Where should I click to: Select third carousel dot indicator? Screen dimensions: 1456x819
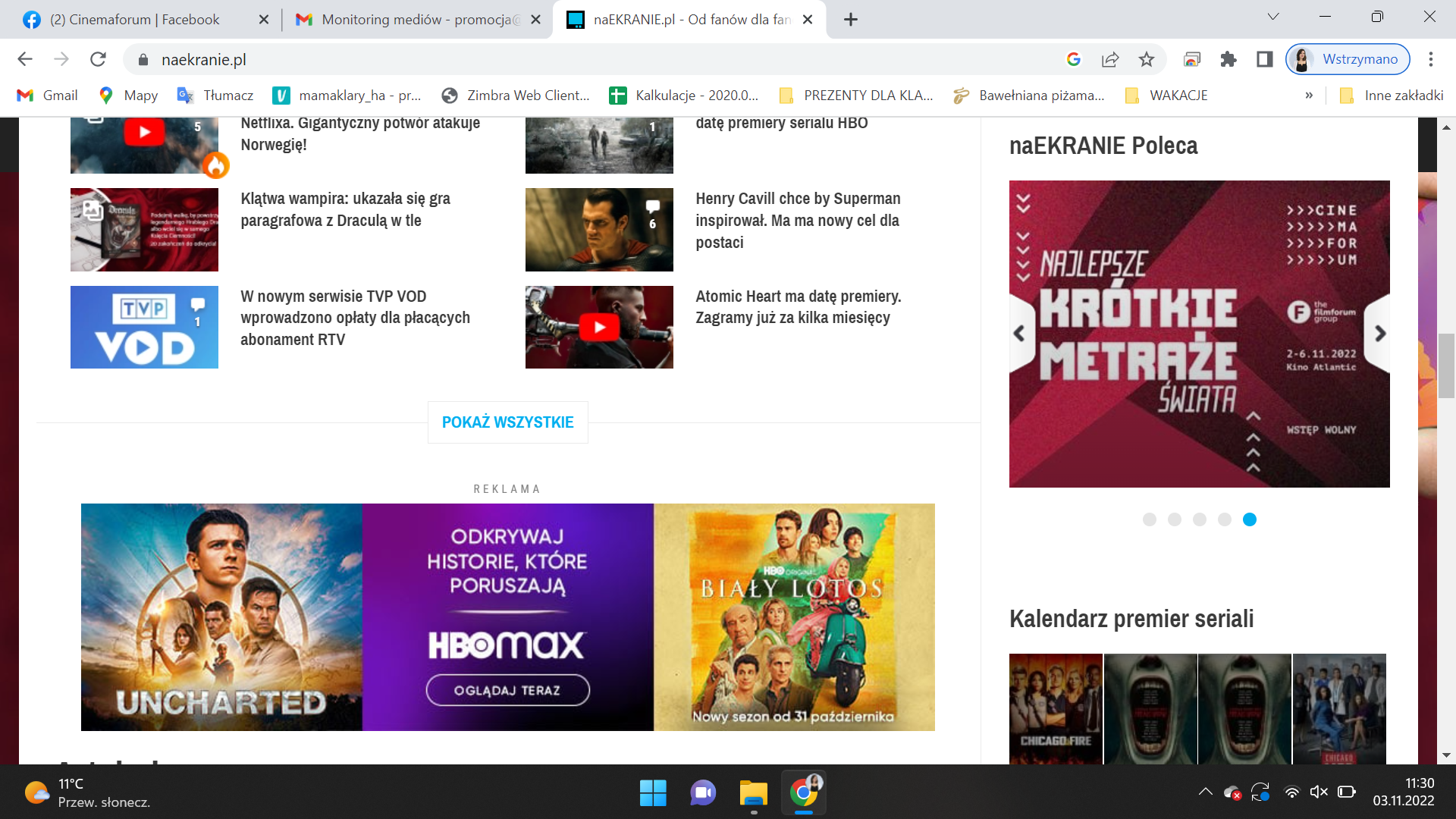1200,519
